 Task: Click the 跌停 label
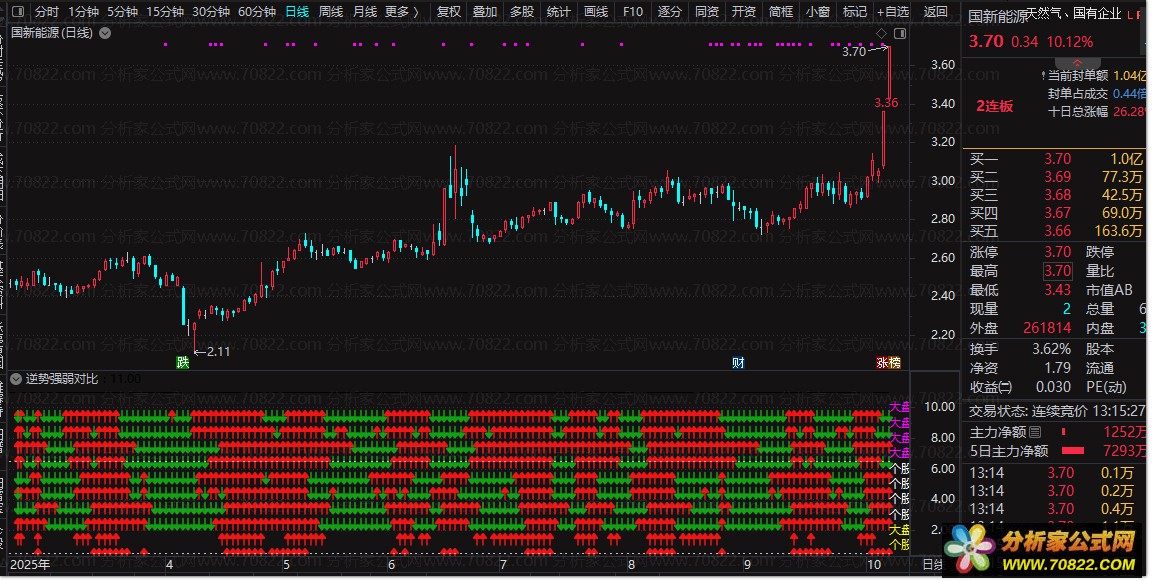click(1100, 252)
